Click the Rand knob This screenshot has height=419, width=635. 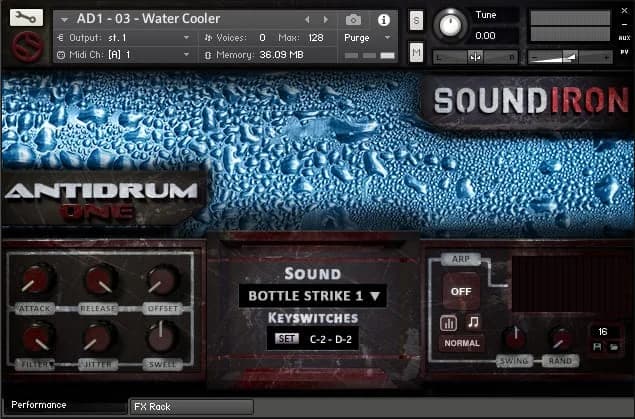(x=561, y=338)
